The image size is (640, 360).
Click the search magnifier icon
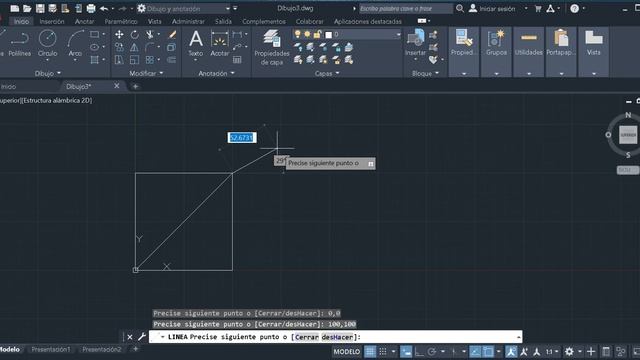(460, 8)
